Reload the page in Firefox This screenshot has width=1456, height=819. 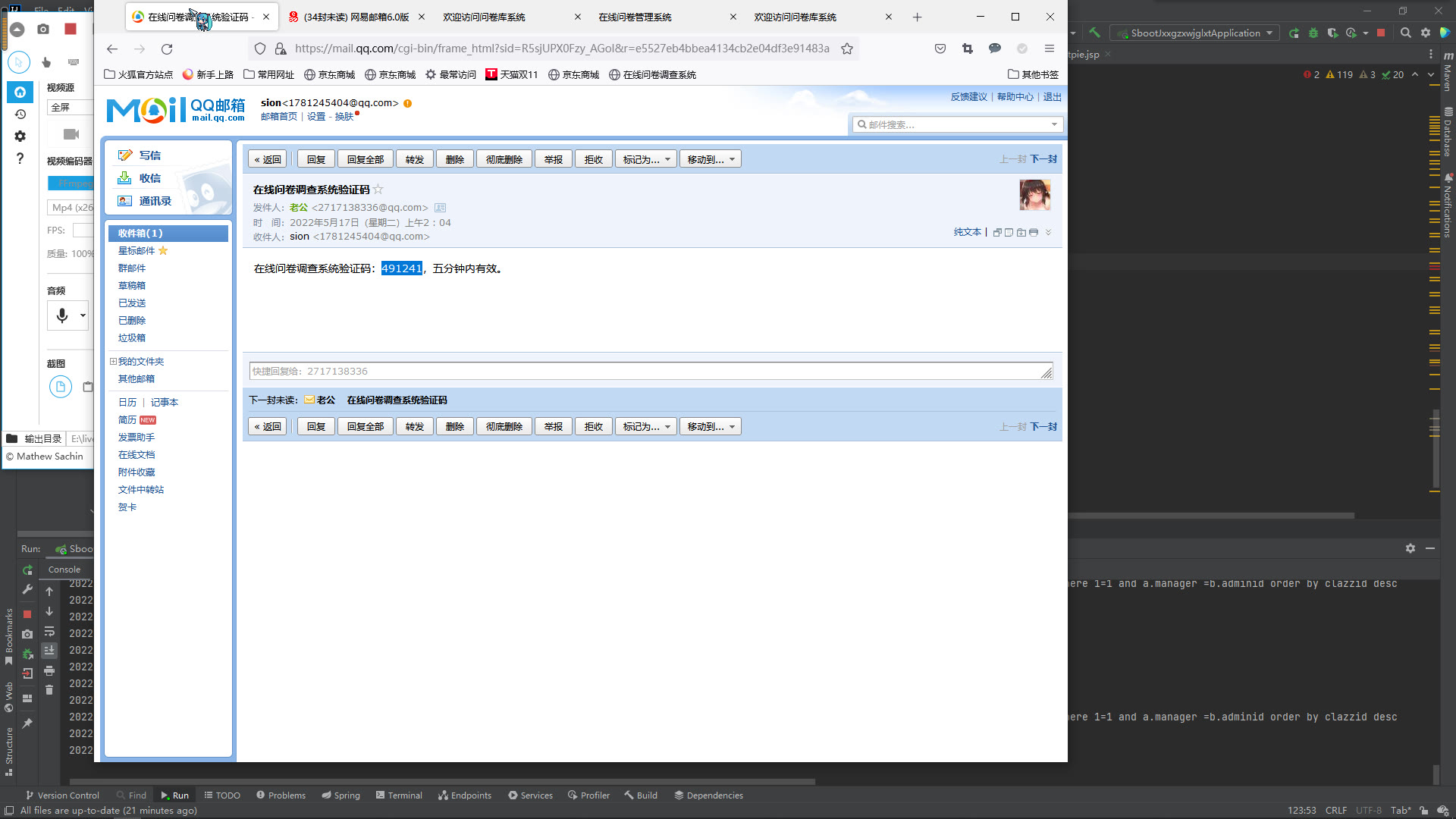[x=167, y=49]
